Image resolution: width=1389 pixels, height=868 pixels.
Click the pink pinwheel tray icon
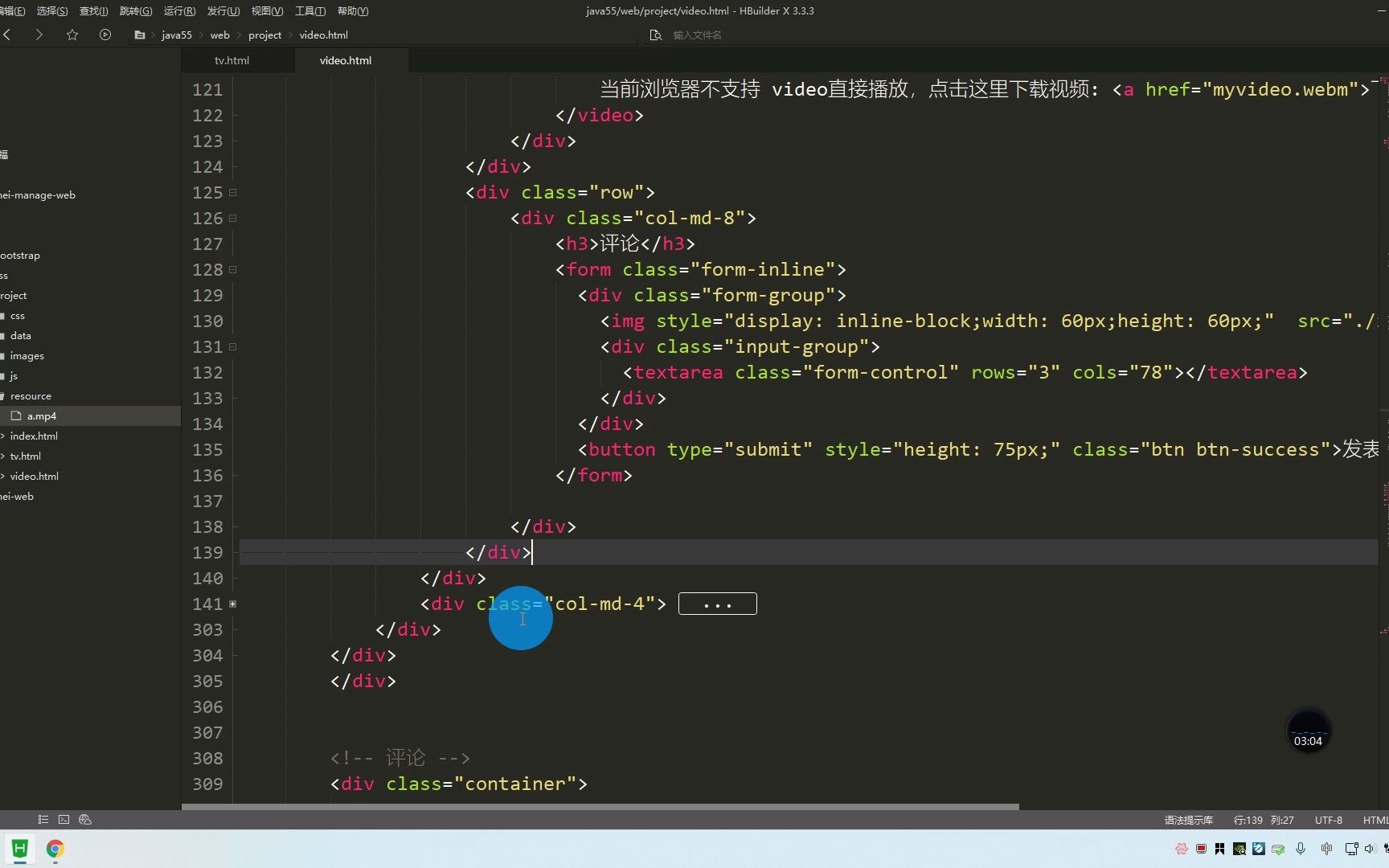coord(1182,849)
